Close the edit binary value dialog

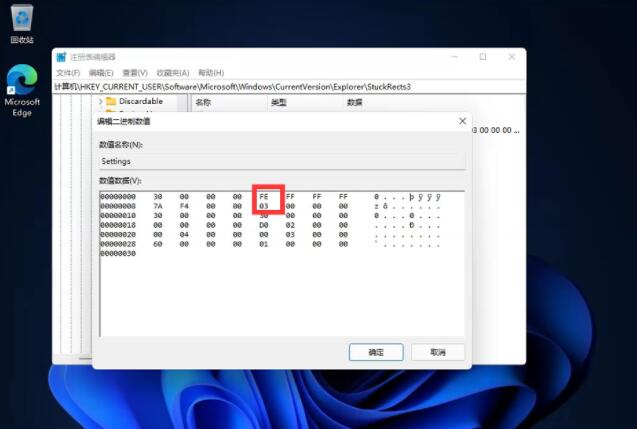462,121
